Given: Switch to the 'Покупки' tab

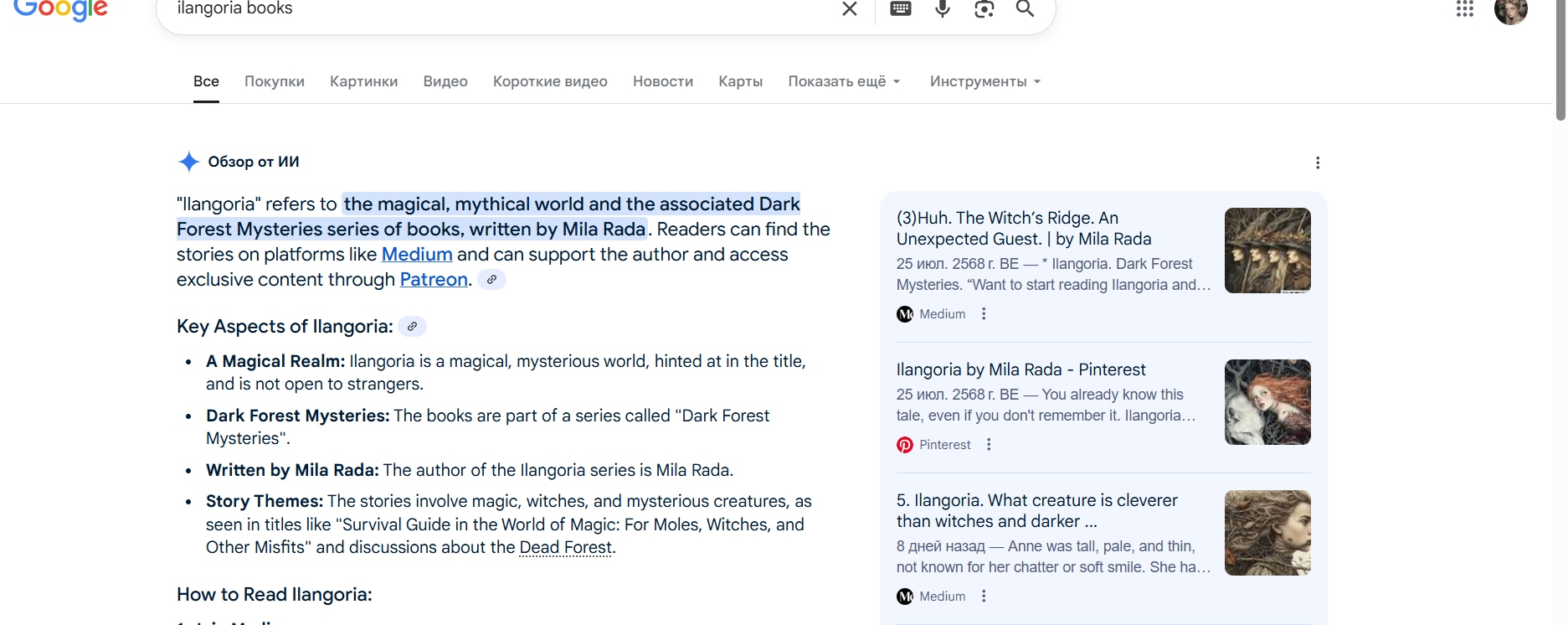Looking at the screenshot, I should click(275, 81).
